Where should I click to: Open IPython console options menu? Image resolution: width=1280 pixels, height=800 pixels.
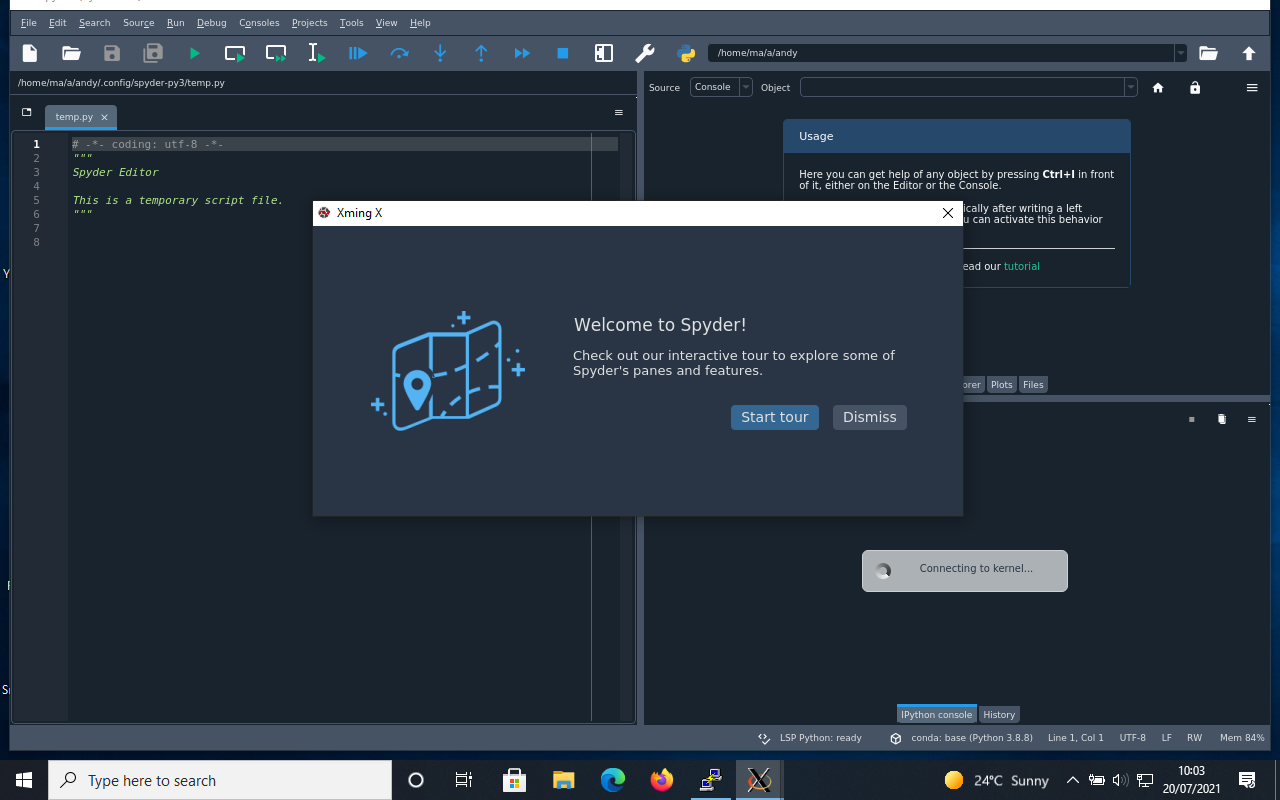[1252, 420]
